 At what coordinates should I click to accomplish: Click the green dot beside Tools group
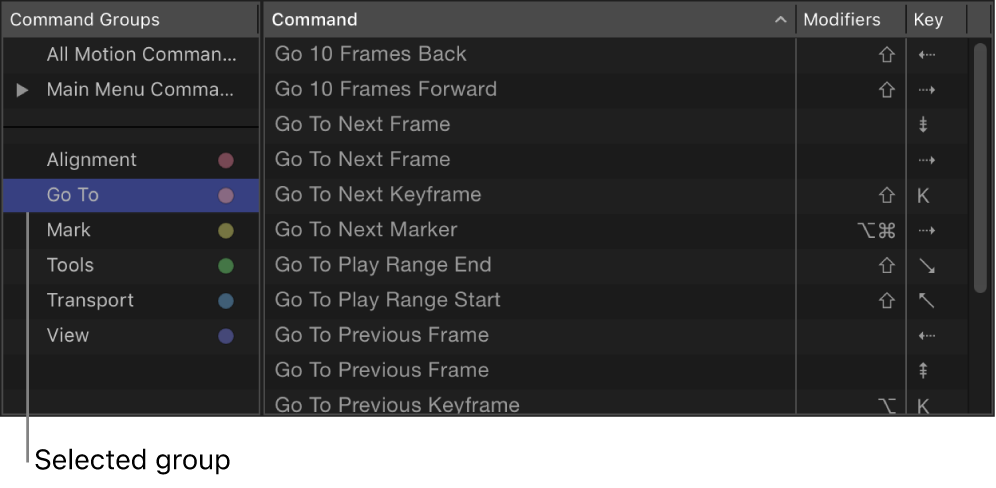click(226, 266)
